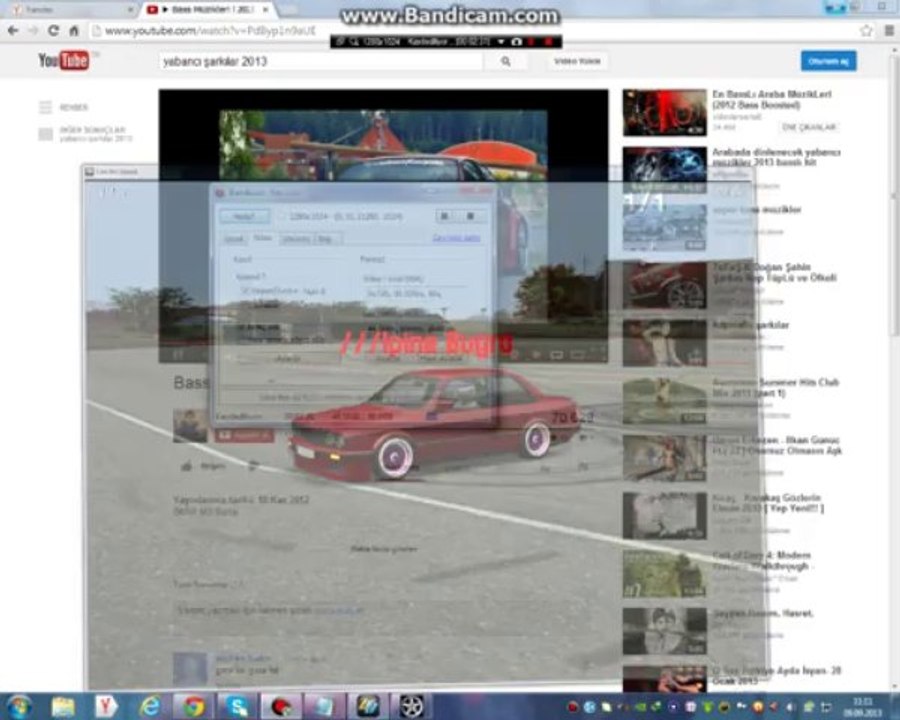Screen dimensions: 900x720
Task: Click the uploader channel avatar
Action: [190, 425]
